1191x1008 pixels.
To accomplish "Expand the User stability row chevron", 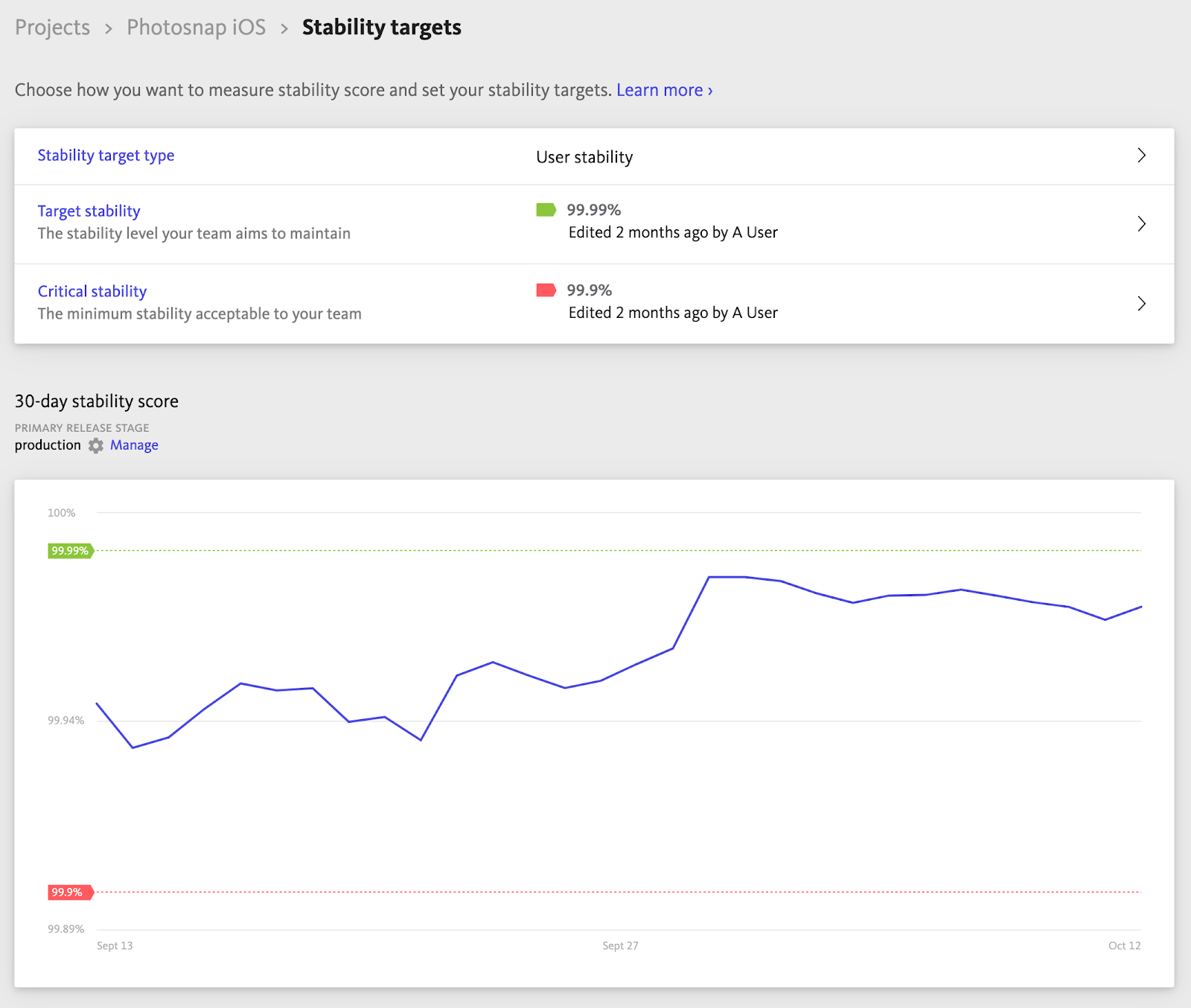I will 1141,156.
